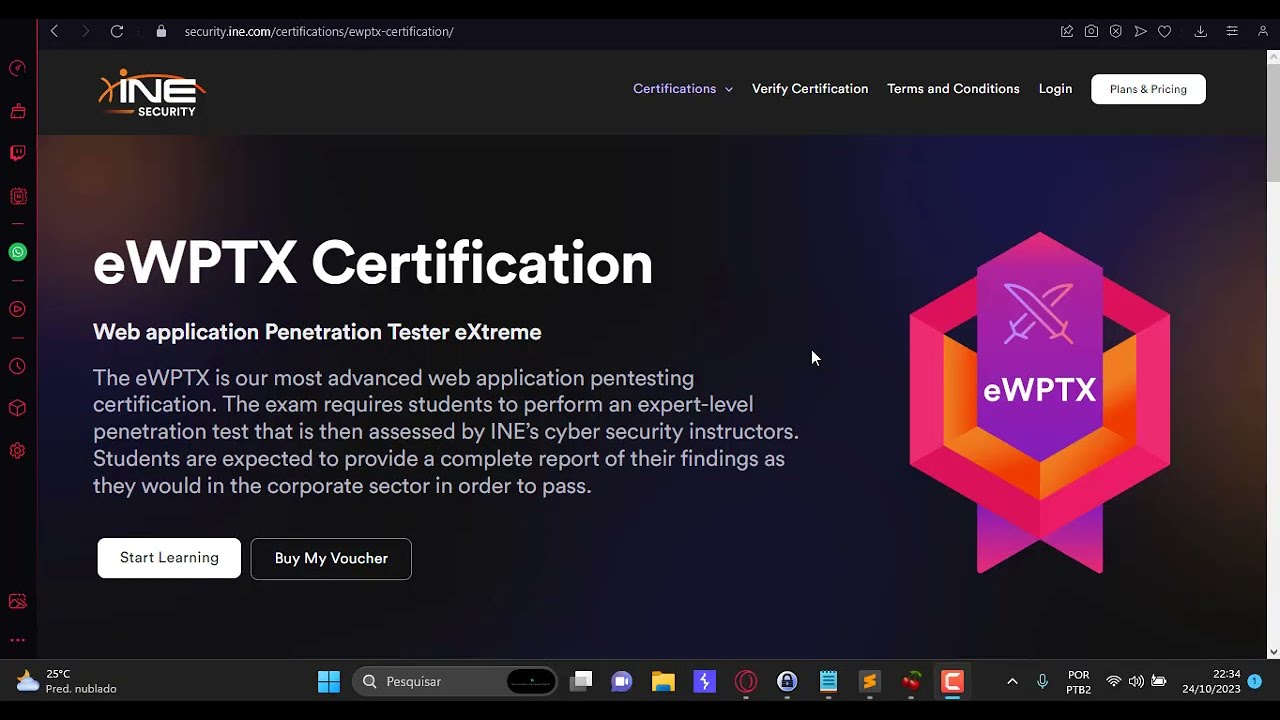Open the weather widget showing 25°C

point(67,681)
